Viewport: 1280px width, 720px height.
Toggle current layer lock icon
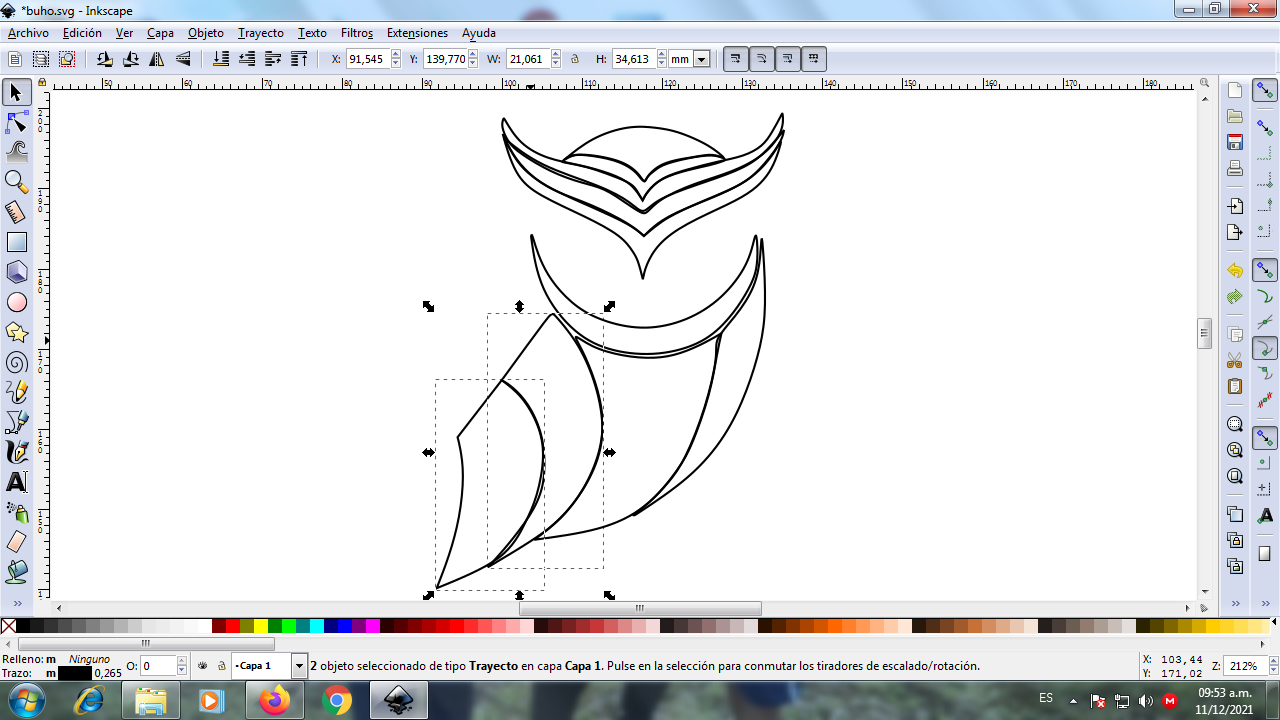pos(221,665)
